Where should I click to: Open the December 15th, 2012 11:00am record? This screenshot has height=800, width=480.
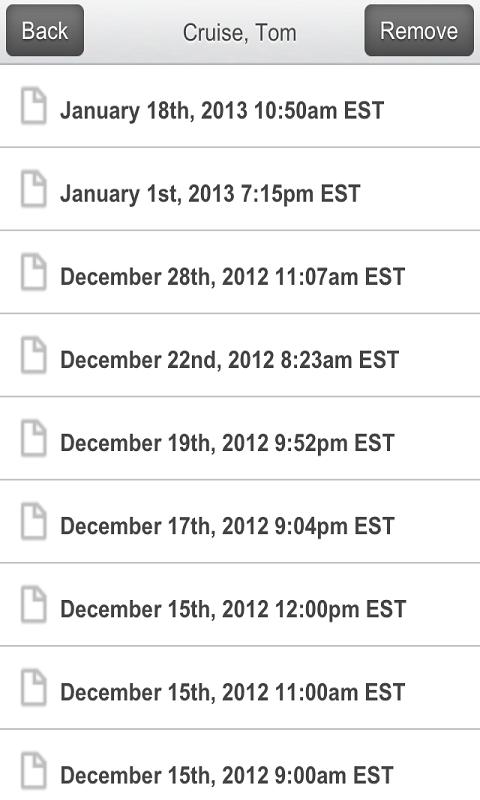(240, 688)
